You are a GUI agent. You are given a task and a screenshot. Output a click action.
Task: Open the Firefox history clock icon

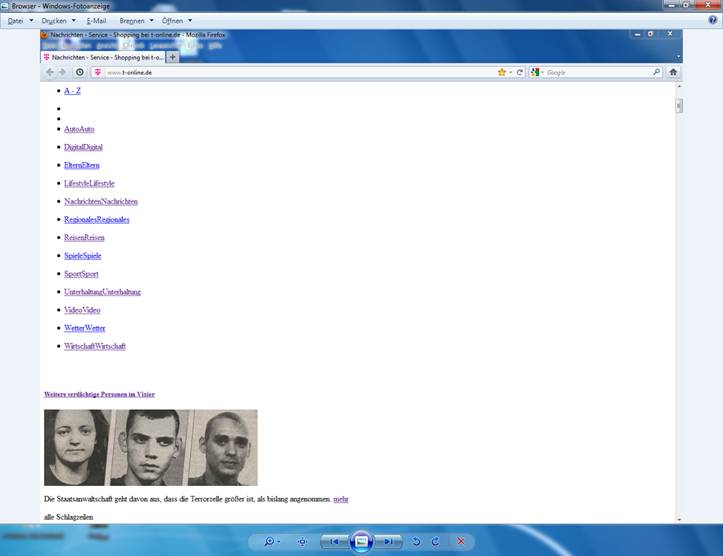coord(80,72)
